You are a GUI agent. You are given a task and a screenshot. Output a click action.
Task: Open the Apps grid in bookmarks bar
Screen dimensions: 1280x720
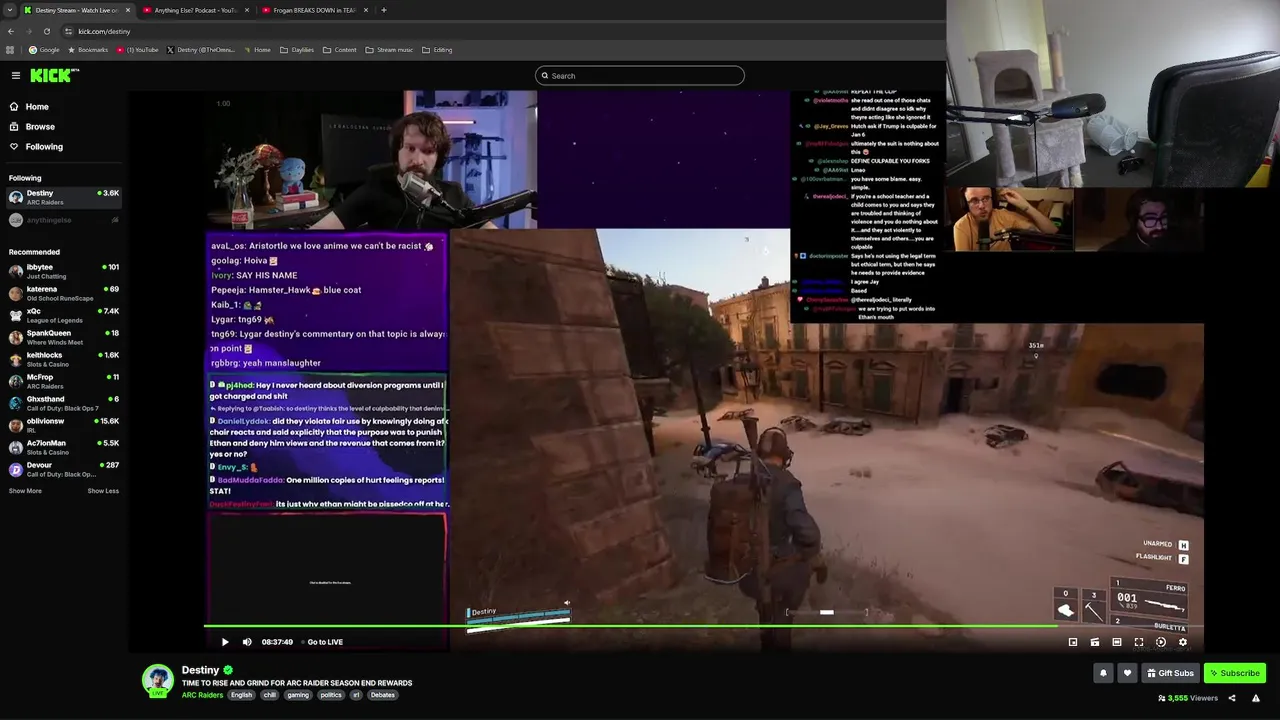[x=10, y=50]
